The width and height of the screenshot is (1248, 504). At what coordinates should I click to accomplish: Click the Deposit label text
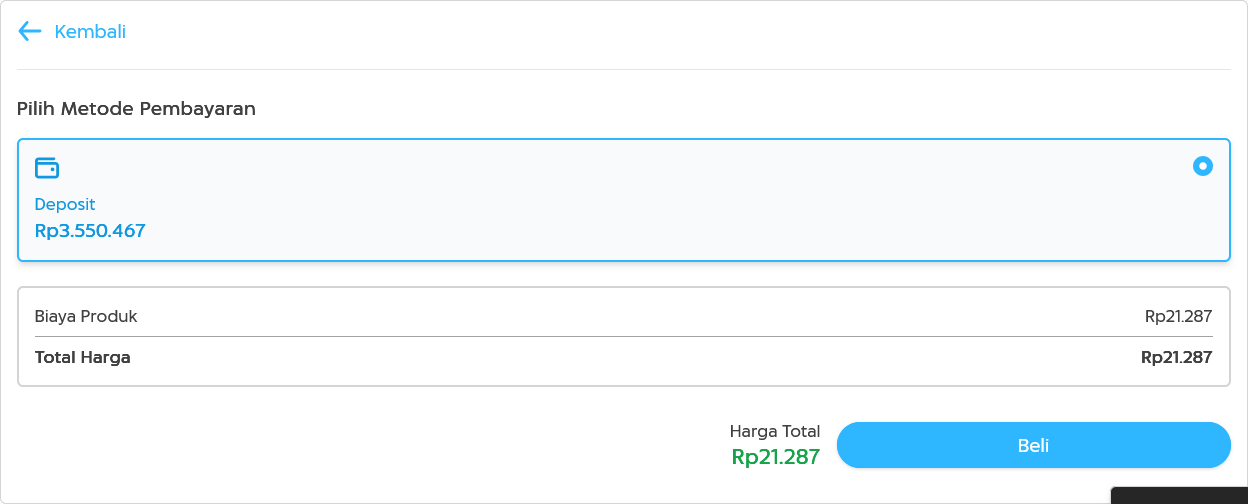point(65,204)
